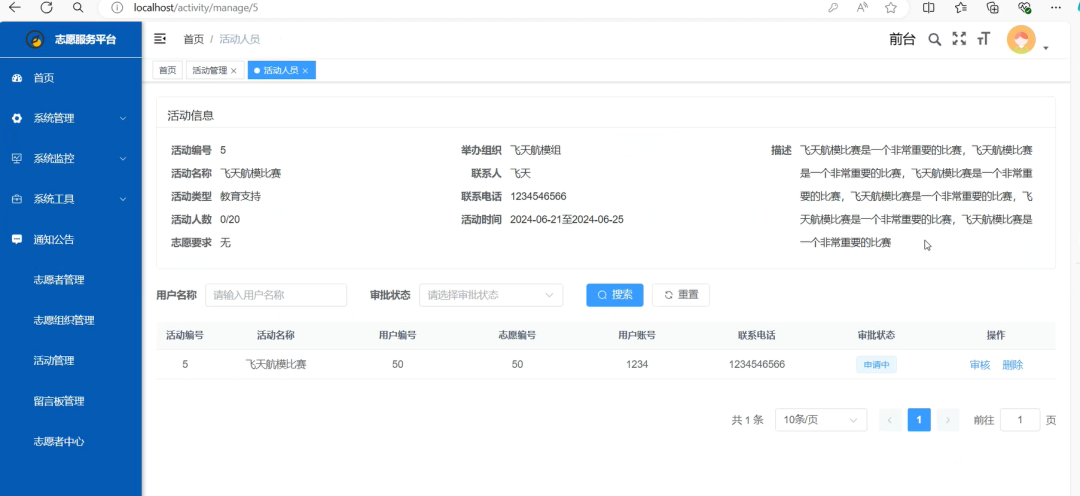The width and height of the screenshot is (1080, 496).
Task: Toggle fullscreen icon in header
Action: [959, 39]
